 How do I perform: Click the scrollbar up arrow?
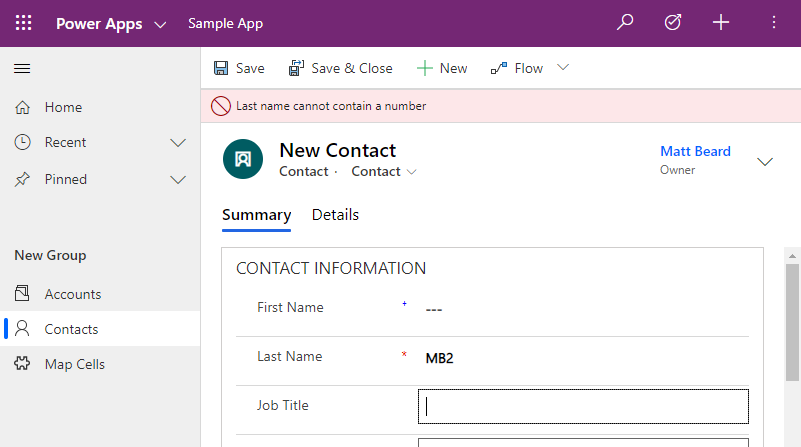(x=792, y=256)
